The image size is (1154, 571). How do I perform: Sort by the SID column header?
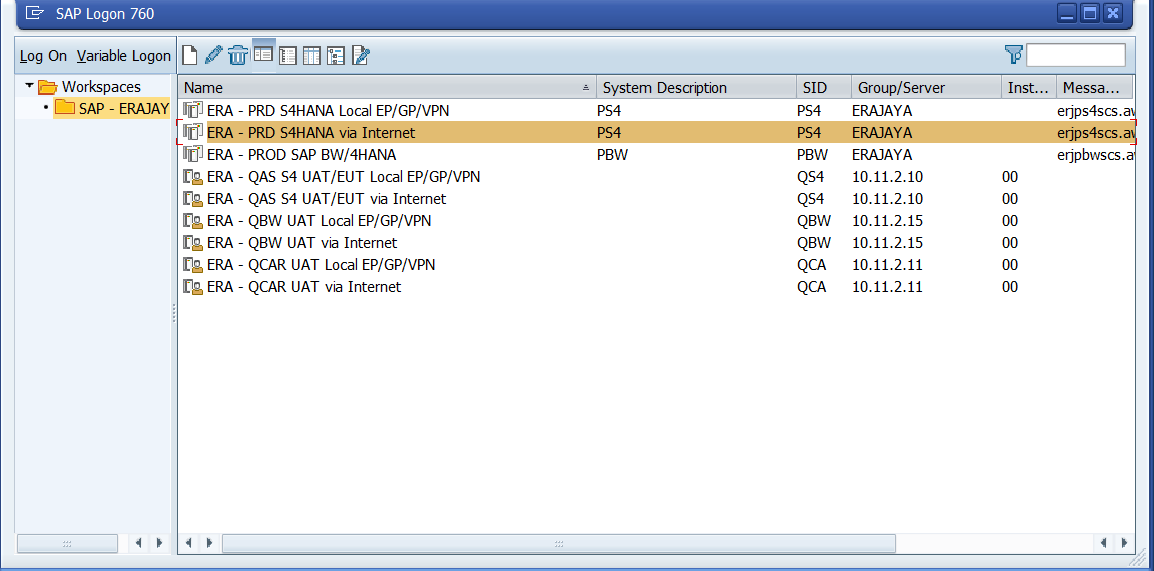[x=815, y=88]
